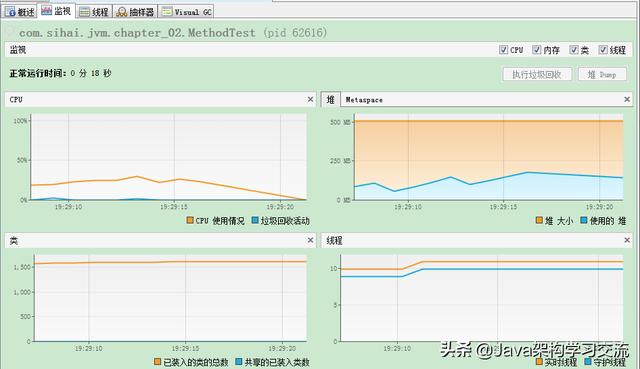Click the 正常运行时间 uptime label
This screenshot has height=369, width=640.
[38, 73]
